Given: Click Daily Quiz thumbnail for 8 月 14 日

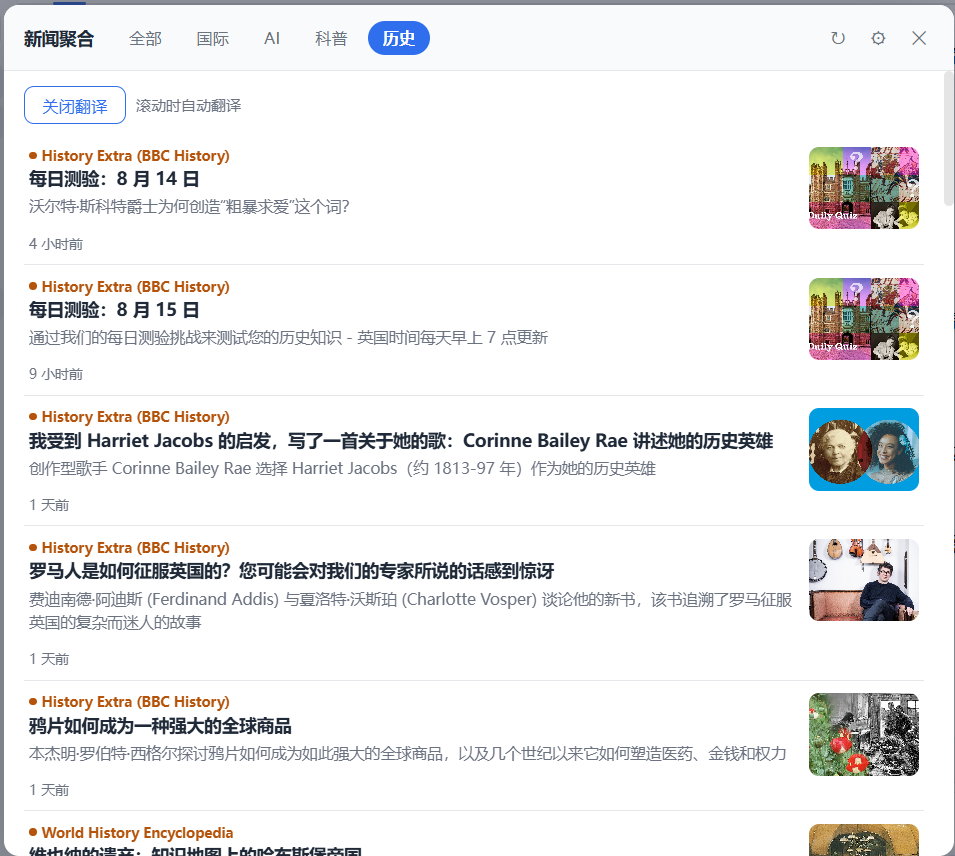Looking at the screenshot, I should tap(864, 188).
